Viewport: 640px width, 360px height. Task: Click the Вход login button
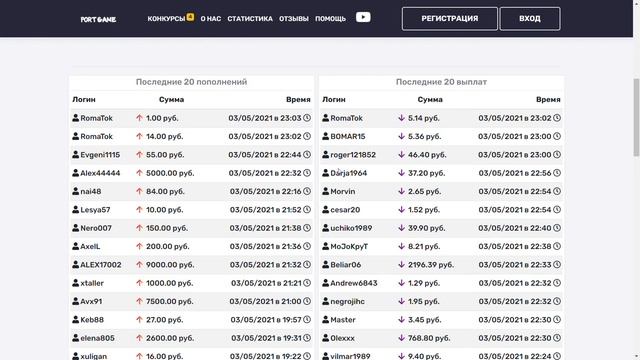tap(530, 19)
